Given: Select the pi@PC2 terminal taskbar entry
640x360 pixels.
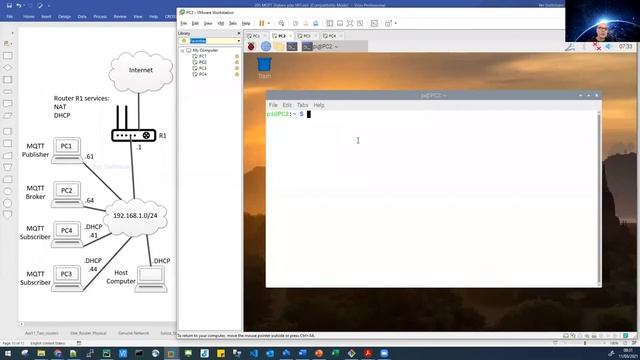Looking at the screenshot, I should tap(334, 47).
